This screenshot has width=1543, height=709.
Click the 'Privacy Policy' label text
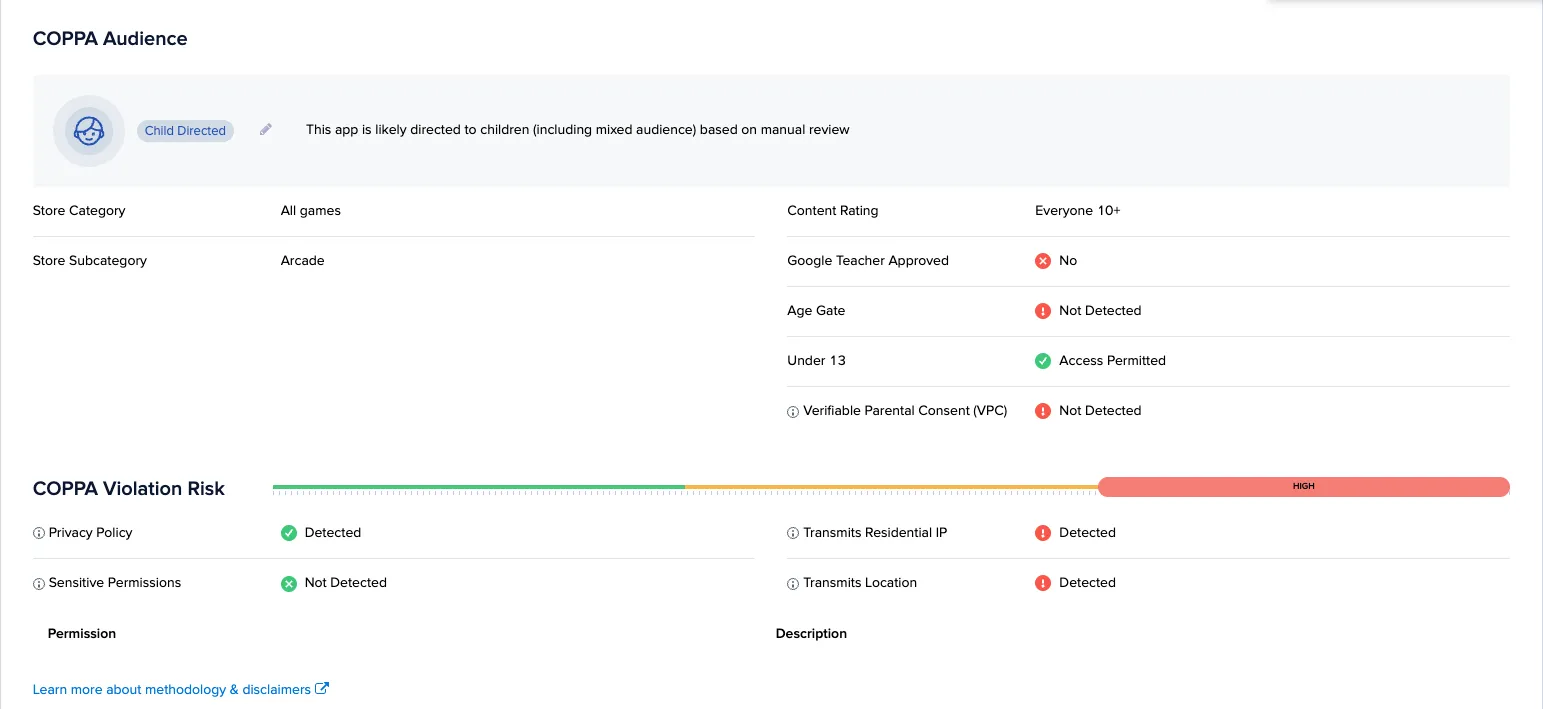point(91,533)
